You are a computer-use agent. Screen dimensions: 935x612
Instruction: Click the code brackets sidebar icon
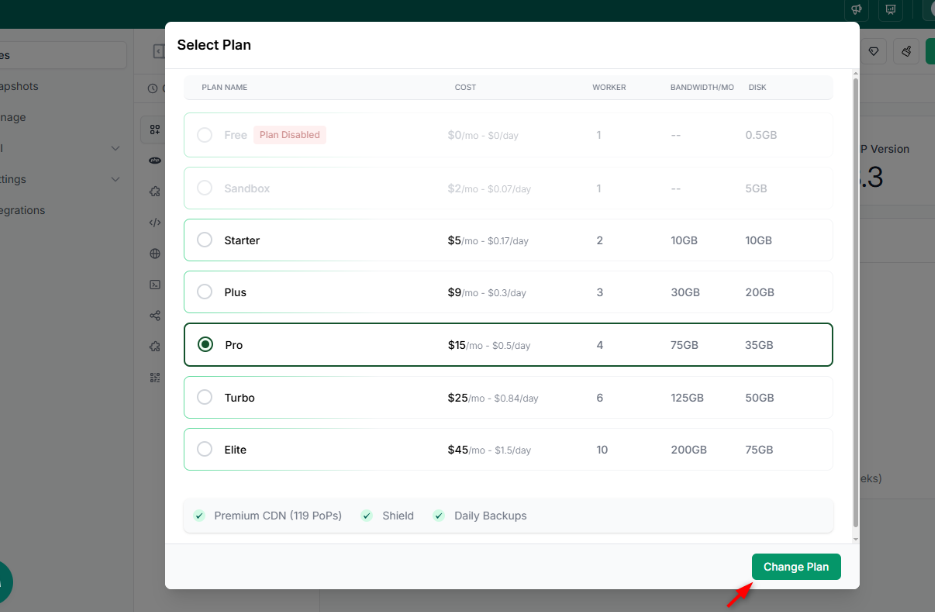(155, 222)
